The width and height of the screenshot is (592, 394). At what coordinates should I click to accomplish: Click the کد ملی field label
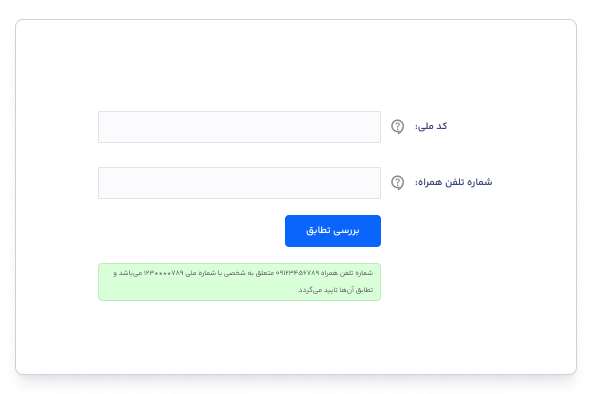(x=431, y=126)
